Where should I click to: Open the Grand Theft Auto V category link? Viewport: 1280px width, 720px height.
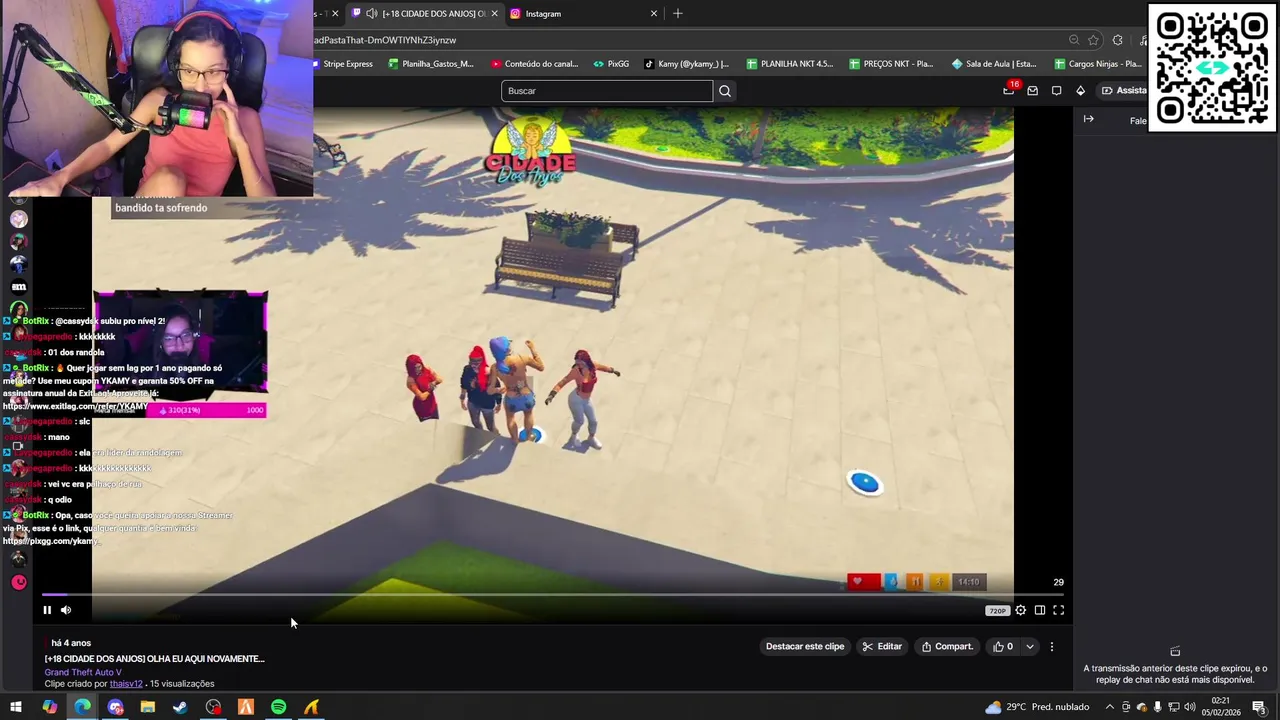pos(83,672)
